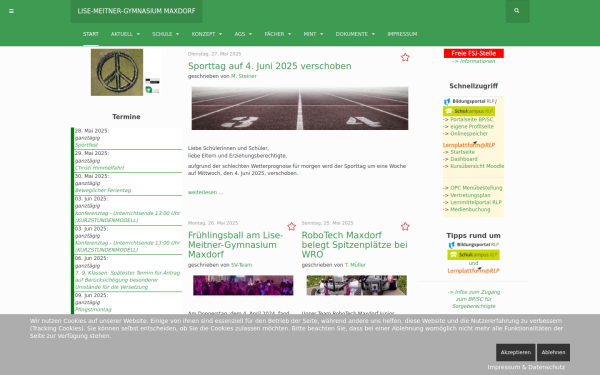Accept cookies with Akzeptieren button
This screenshot has width=600, height=375.
[515, 352]
